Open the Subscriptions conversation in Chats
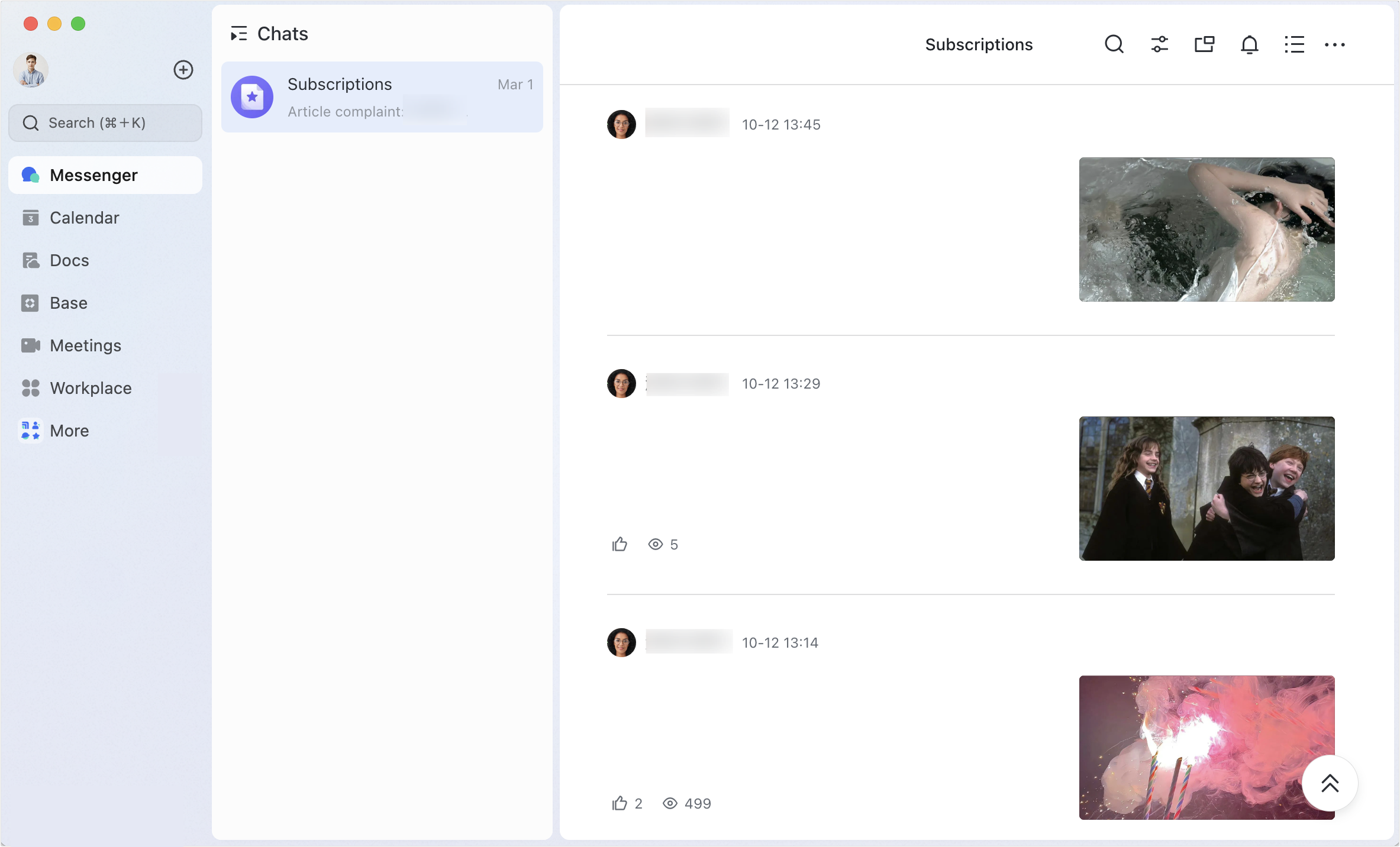1400x847 pixels. (382, 97)
